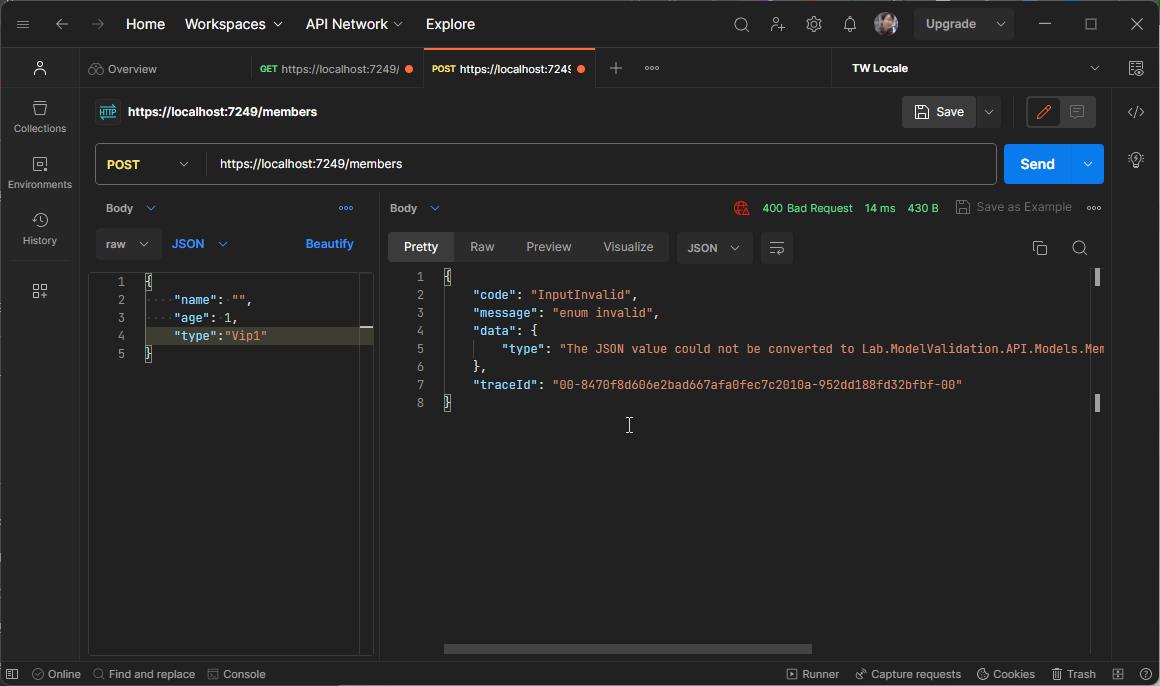The image size is (1160, 686).
Task: Open the Save options dropdown arrow
Action: tap(988, 112)
